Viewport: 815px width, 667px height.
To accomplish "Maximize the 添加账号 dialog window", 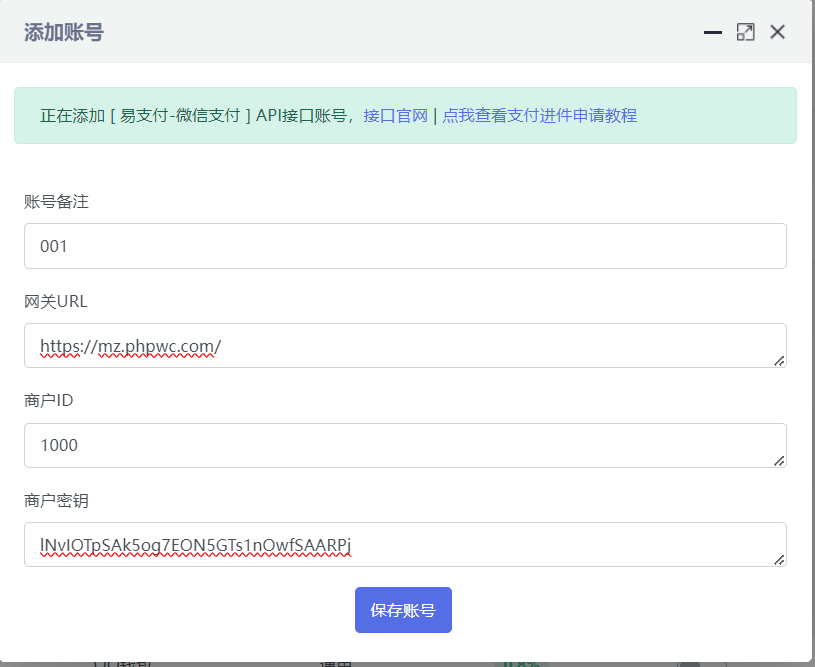I will pyautogui.click(x=745, y=32).
